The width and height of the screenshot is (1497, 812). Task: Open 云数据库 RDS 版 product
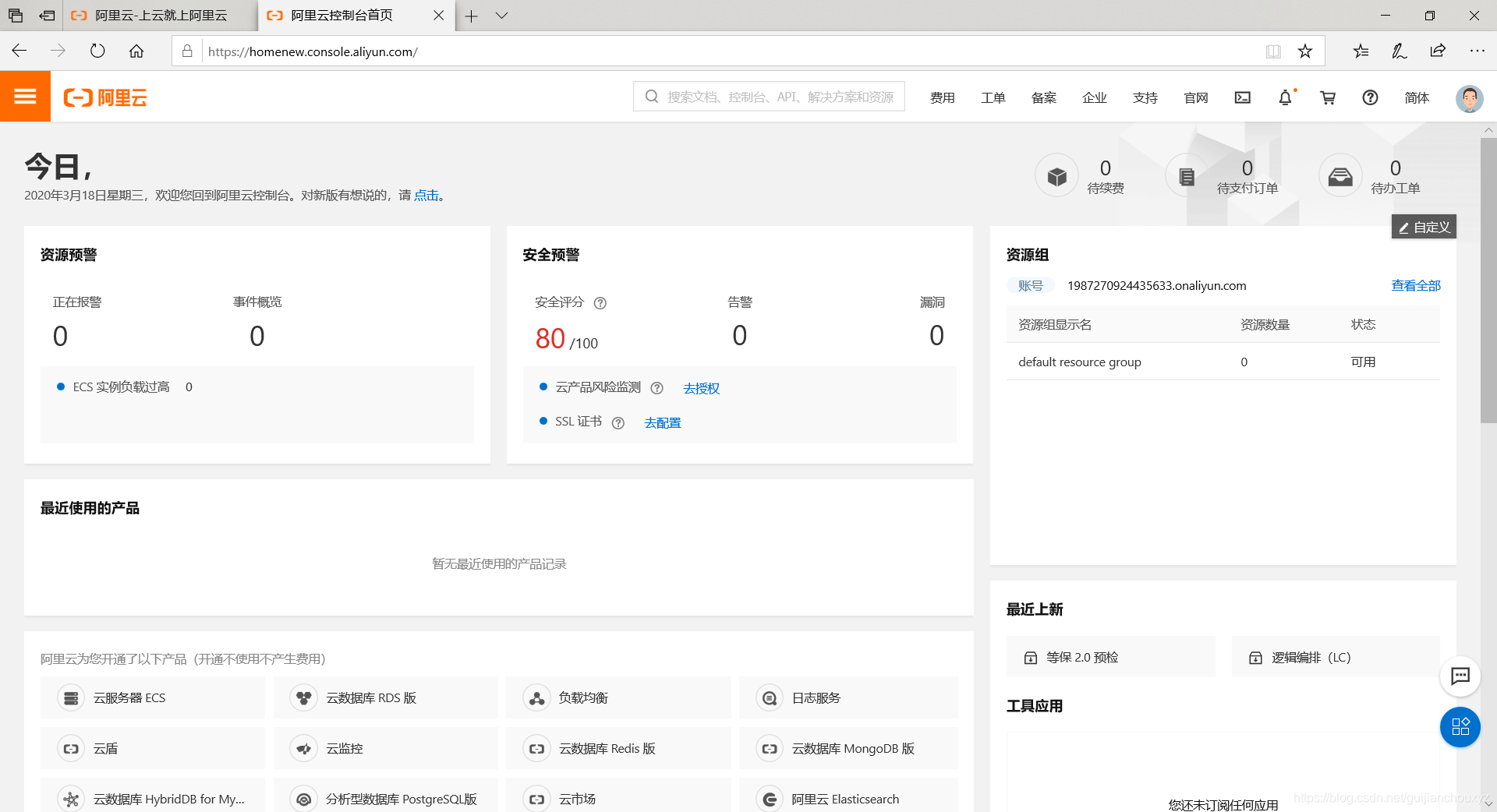pos(386,697)
